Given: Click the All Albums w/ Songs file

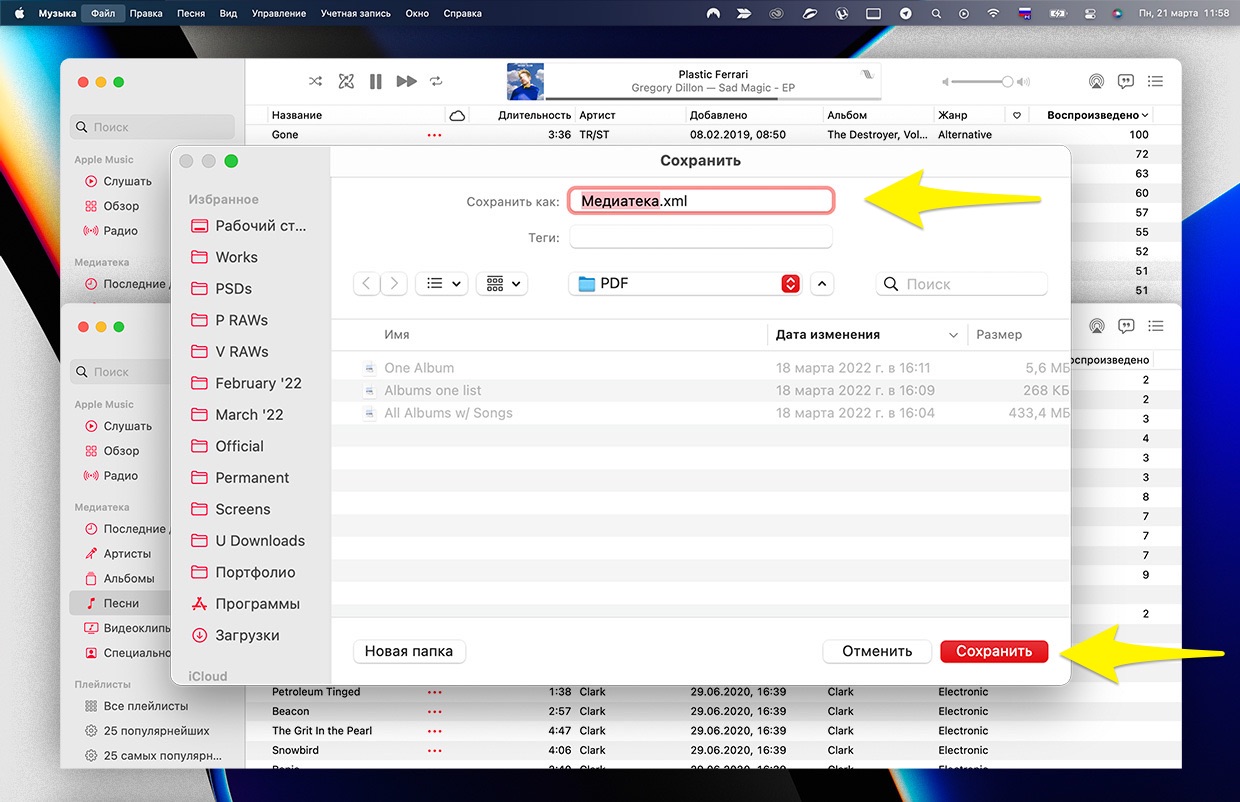Looking at the screenshot, I should pyautogui.click(x=700, y=413).
